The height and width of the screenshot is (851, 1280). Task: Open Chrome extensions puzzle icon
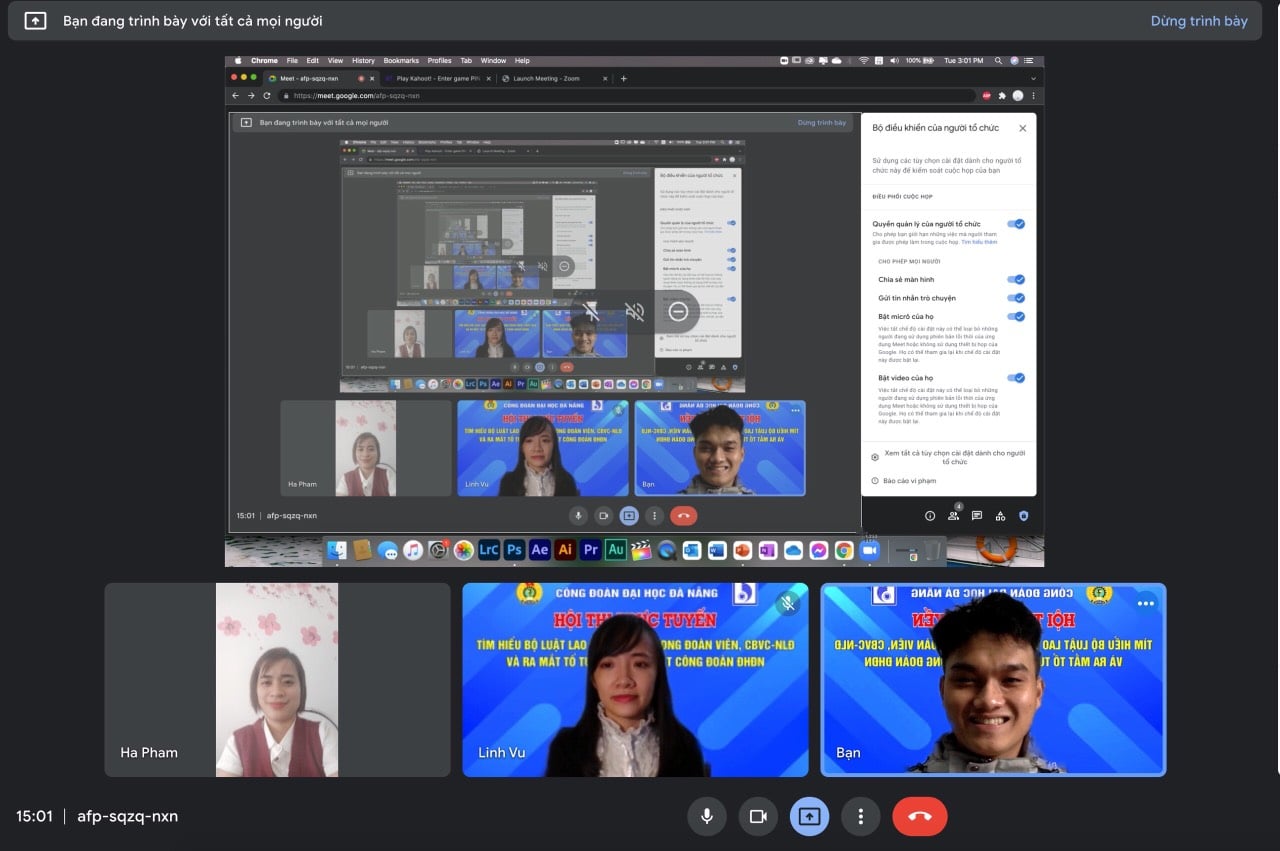tap(1002, 96)
